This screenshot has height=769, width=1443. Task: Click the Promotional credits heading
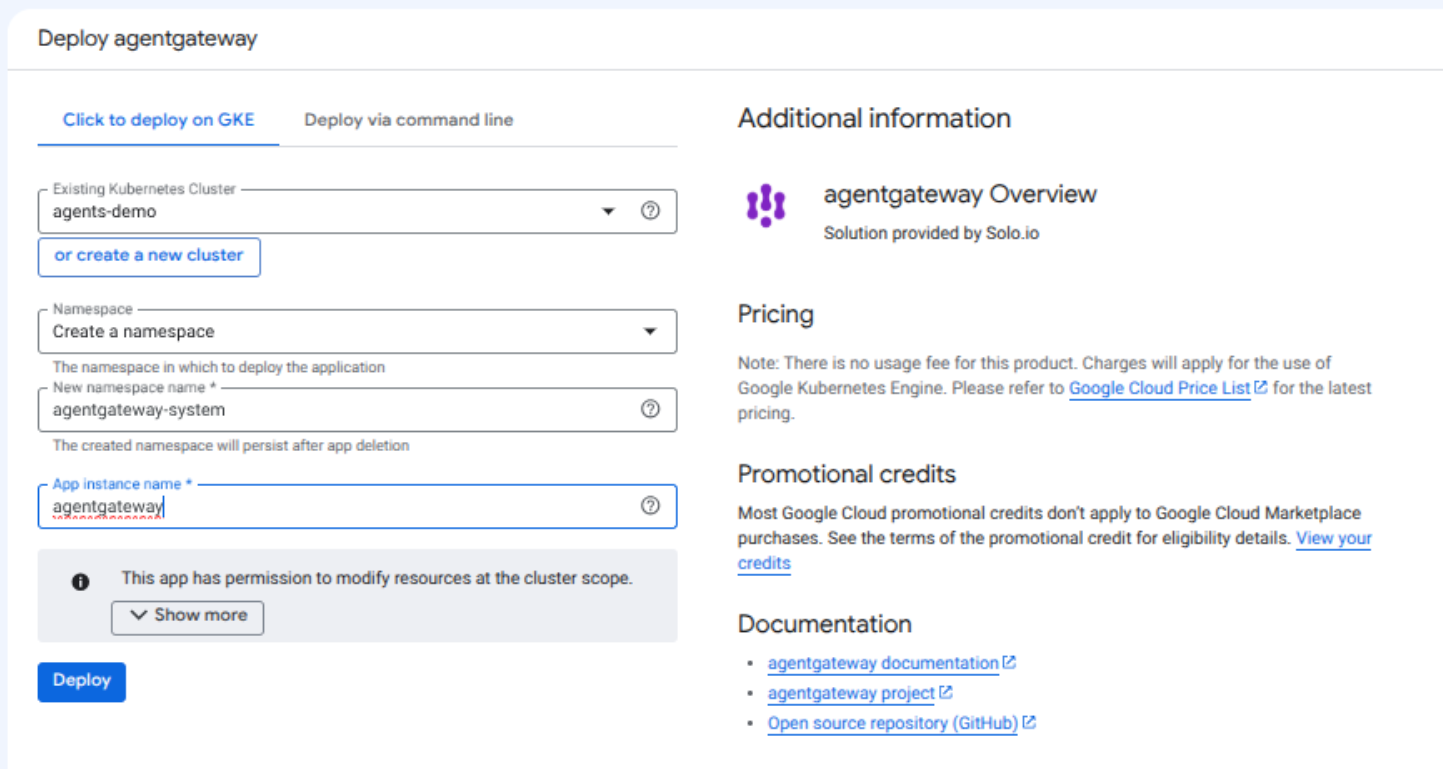point(847,473)
